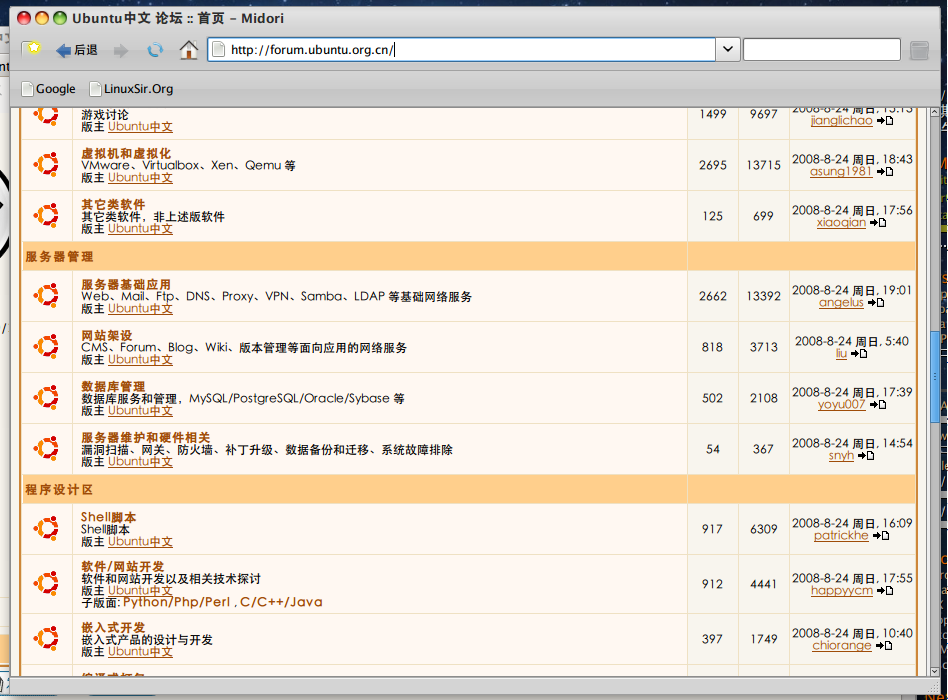Visit user profile liu
This screenshot has width=948, height=700.
pyautogui.click(x=842, y=353)
